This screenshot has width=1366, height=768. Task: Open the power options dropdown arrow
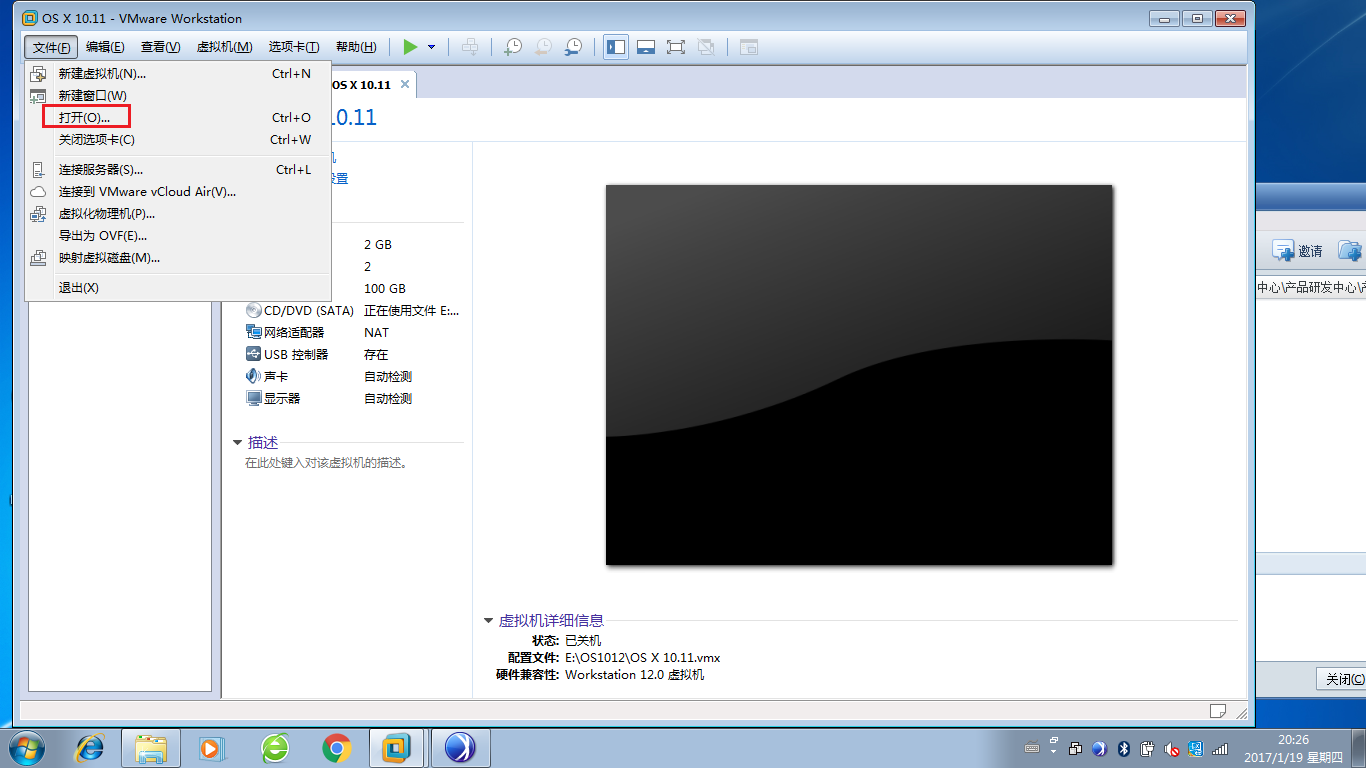point(431,47)
